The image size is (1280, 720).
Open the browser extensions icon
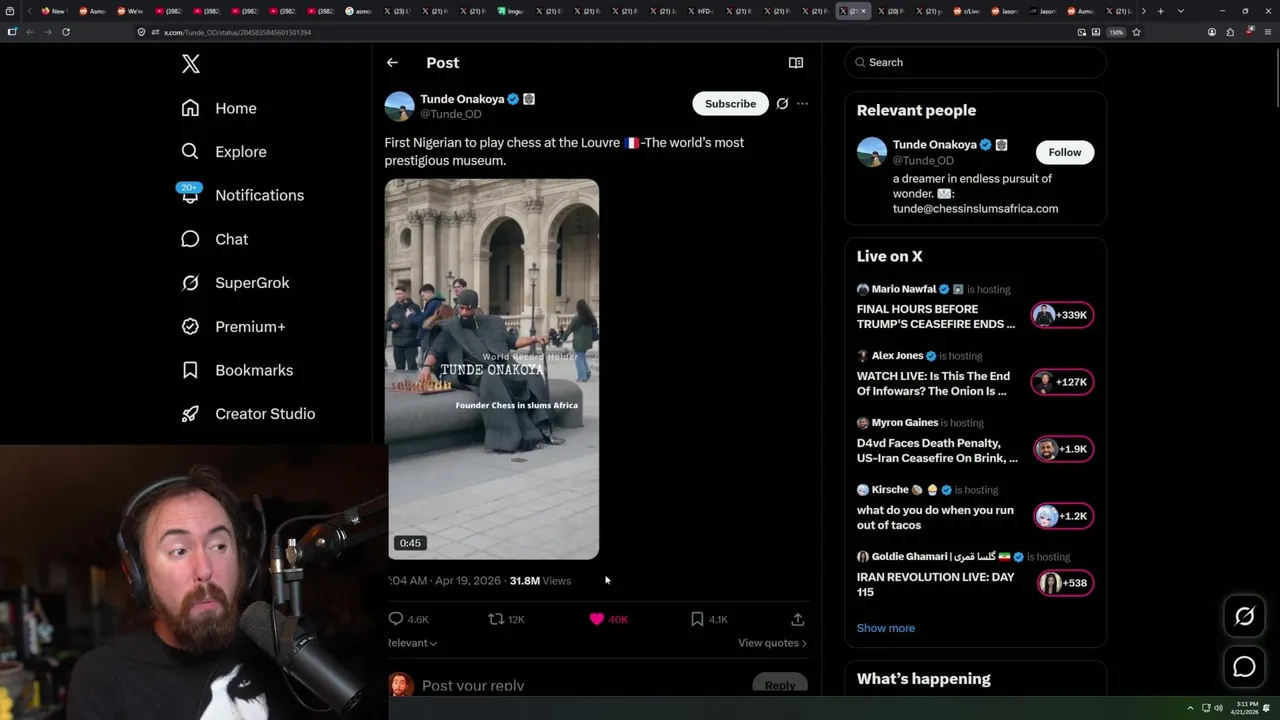1230,32
